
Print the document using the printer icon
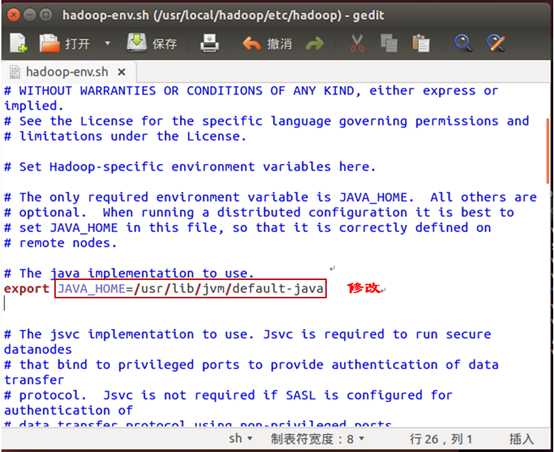(x=210, y=43)
